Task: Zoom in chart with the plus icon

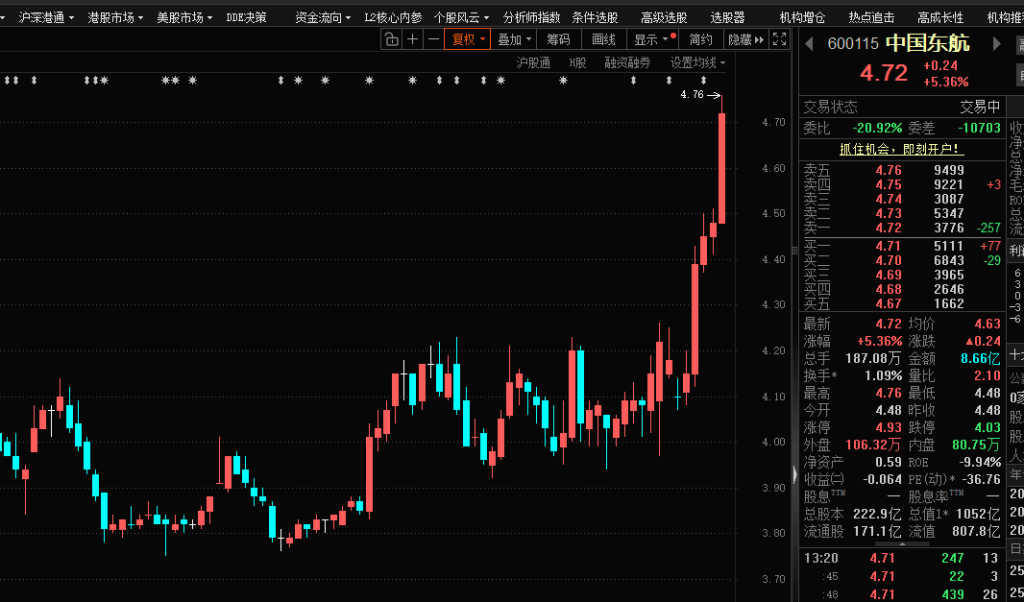Action: pos(412,40)
